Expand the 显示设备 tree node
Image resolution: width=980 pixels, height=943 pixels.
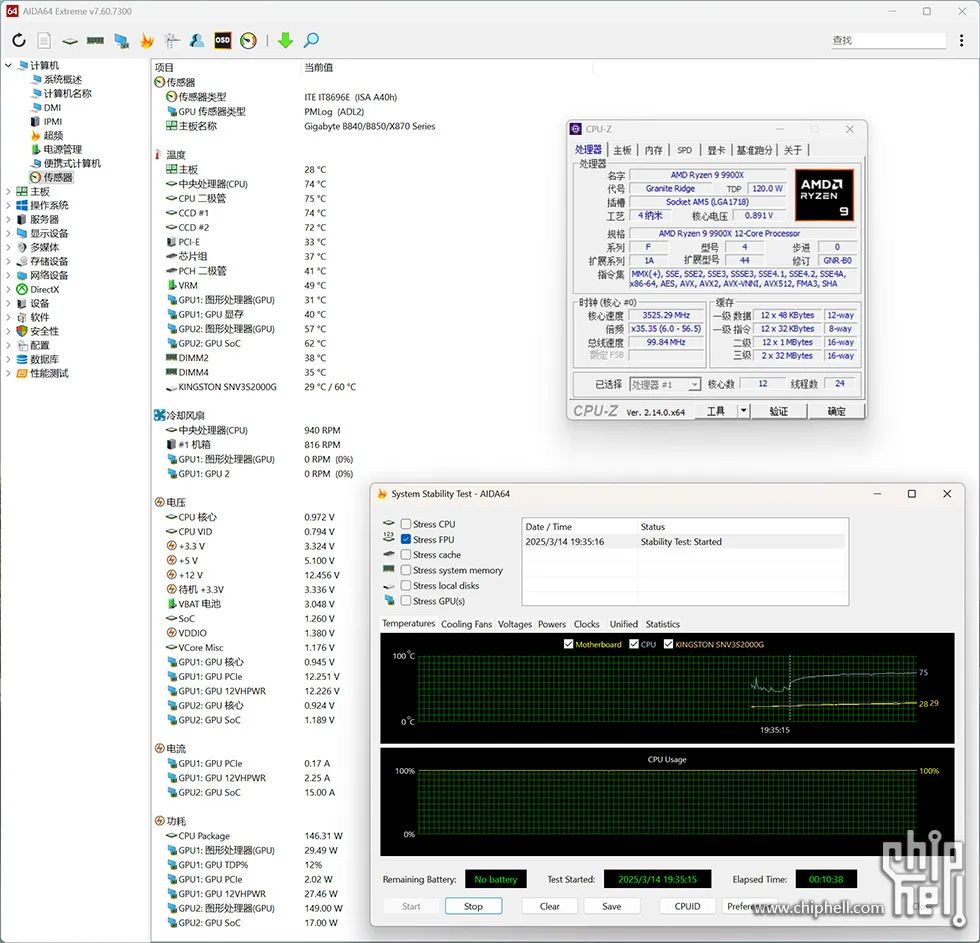pyautogui.click(x=8, y=233)
